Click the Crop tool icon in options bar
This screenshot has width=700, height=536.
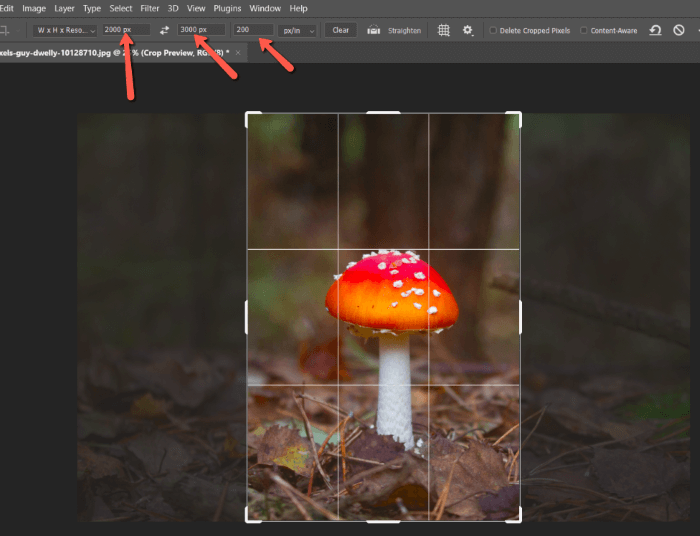coord(7,31)
